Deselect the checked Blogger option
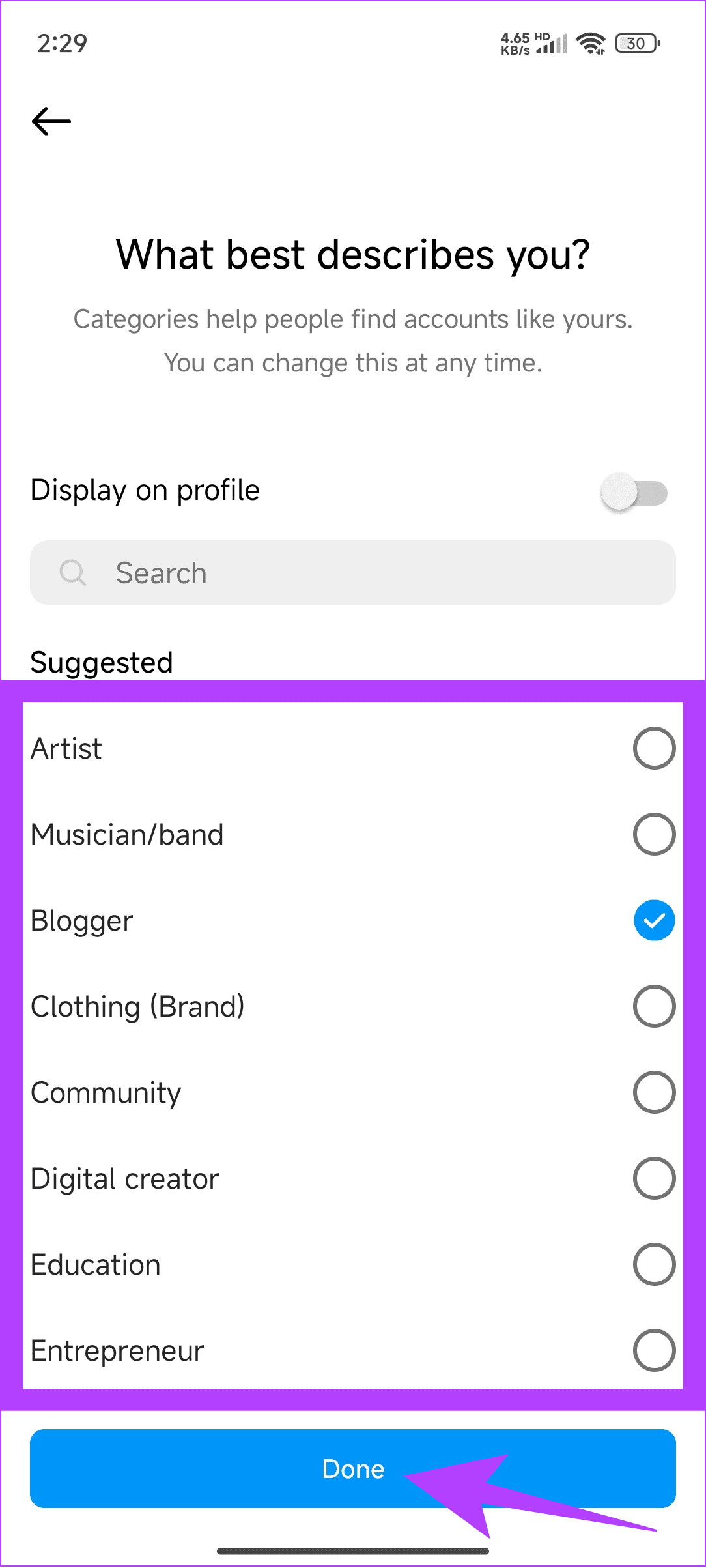 pos(654,920)
